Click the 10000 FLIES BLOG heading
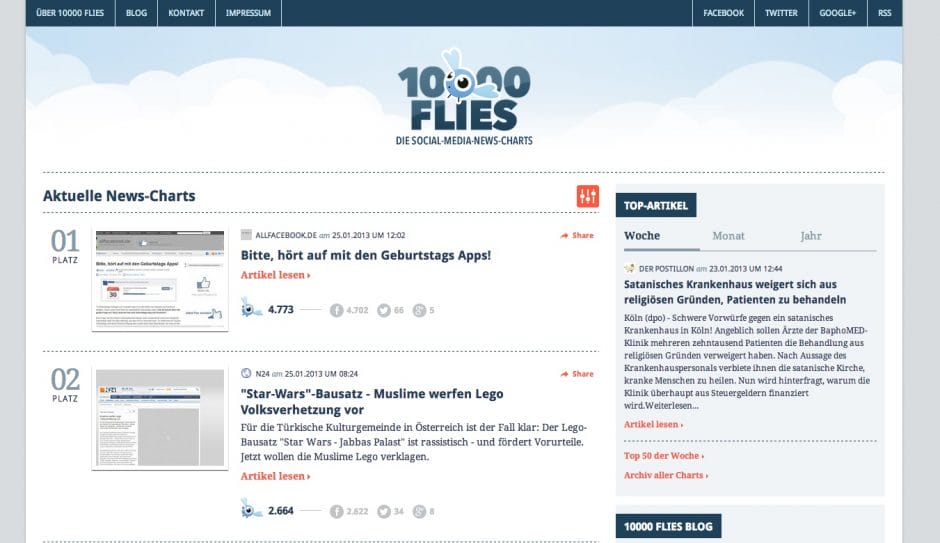 tap(668, 526)
